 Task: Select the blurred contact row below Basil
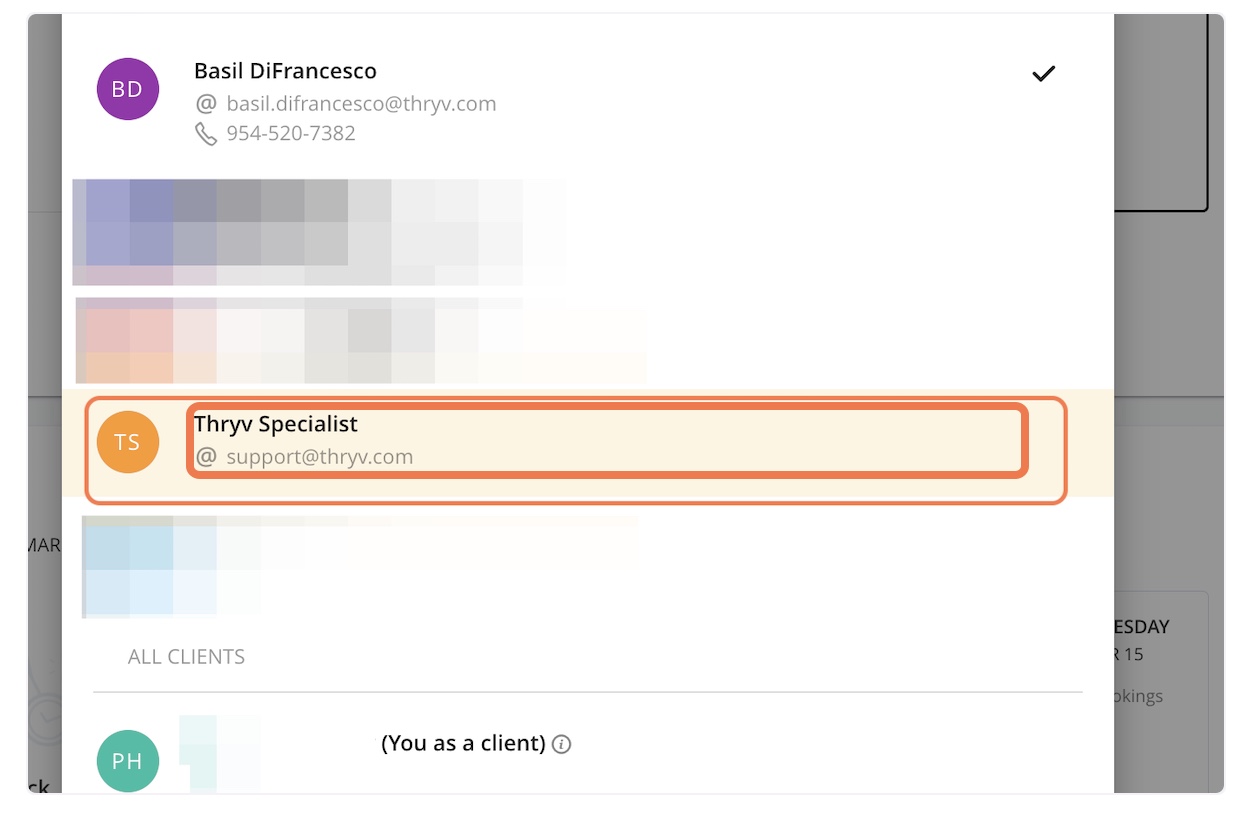320,232
